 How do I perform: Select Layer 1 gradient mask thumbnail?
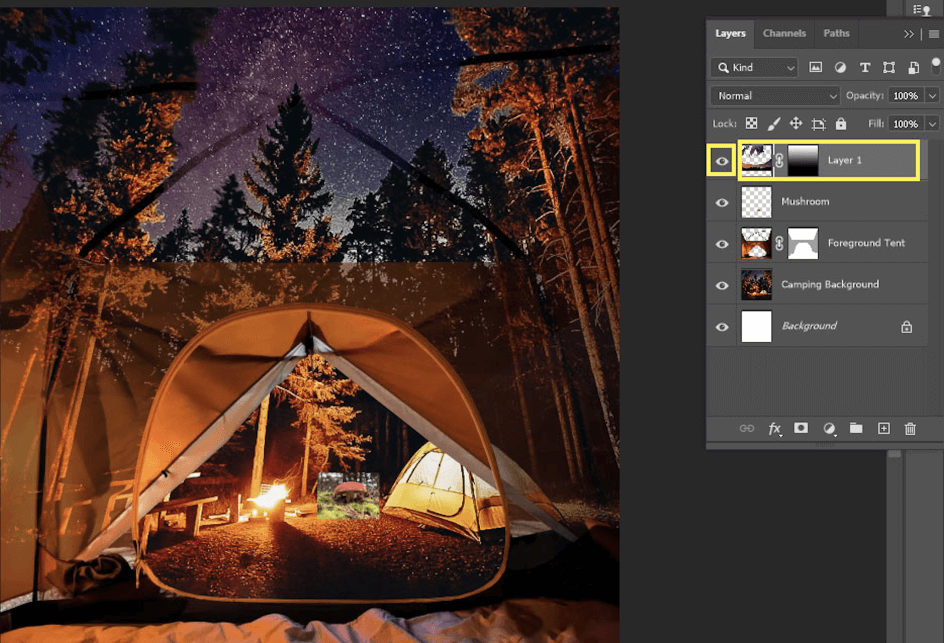(x=803, y=160)
